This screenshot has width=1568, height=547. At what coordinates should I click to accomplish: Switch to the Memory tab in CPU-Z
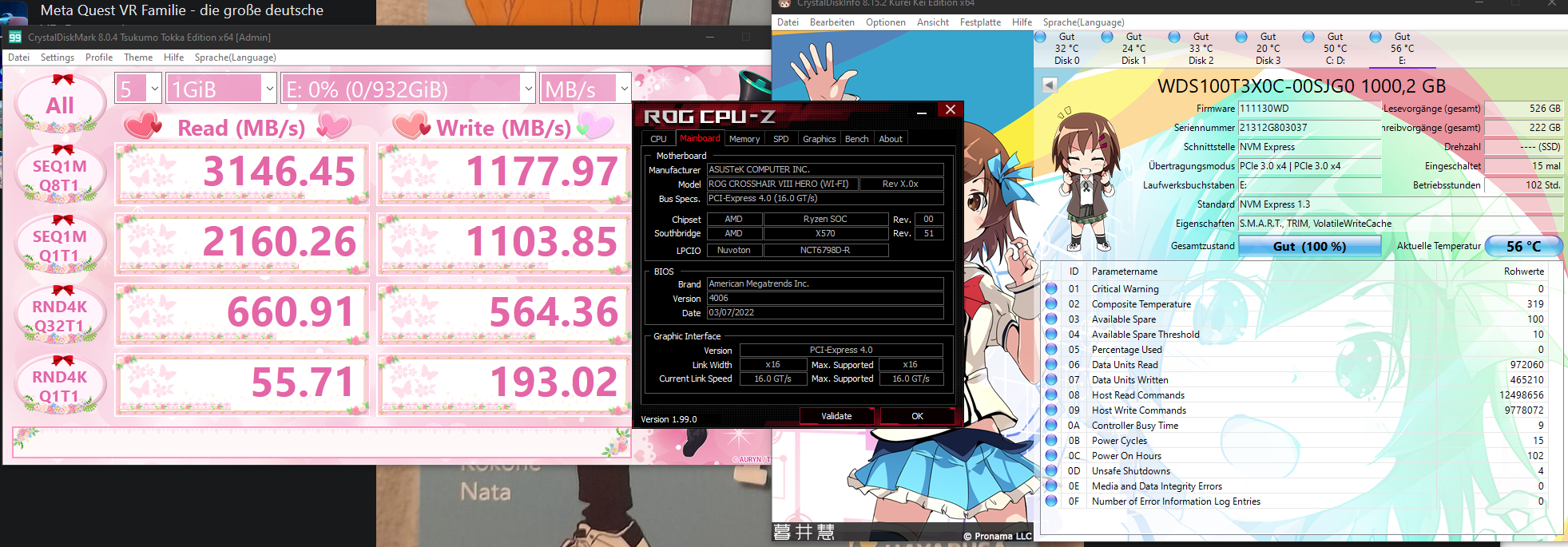[744, 138]
